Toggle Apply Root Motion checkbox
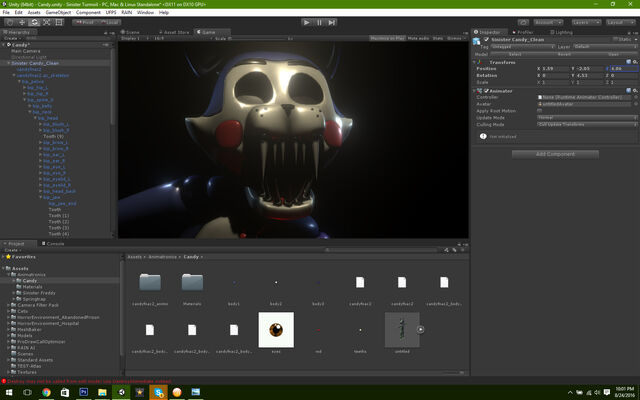 click(540, 111)
